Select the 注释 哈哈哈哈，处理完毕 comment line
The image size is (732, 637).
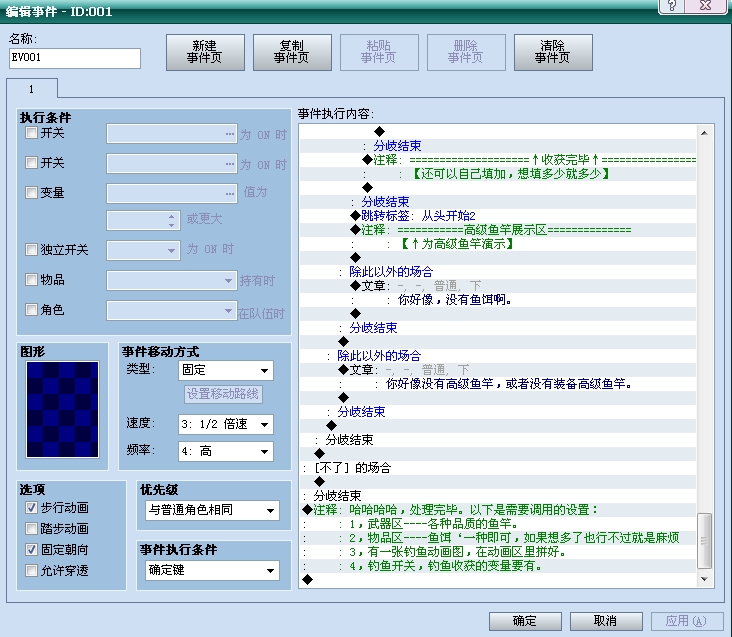click(x=498, y=510)
